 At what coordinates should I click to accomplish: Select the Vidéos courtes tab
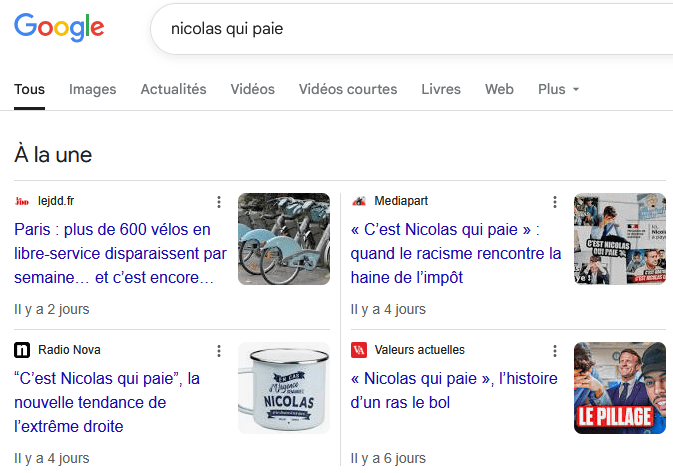347,89
